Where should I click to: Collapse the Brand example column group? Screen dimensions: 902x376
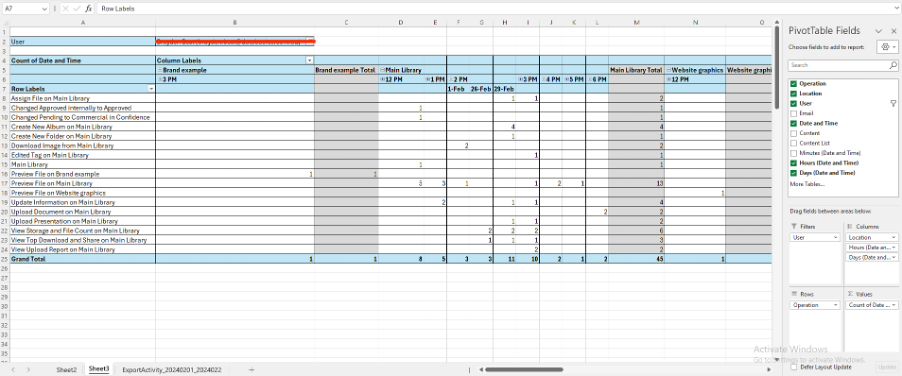coord(160,70)
